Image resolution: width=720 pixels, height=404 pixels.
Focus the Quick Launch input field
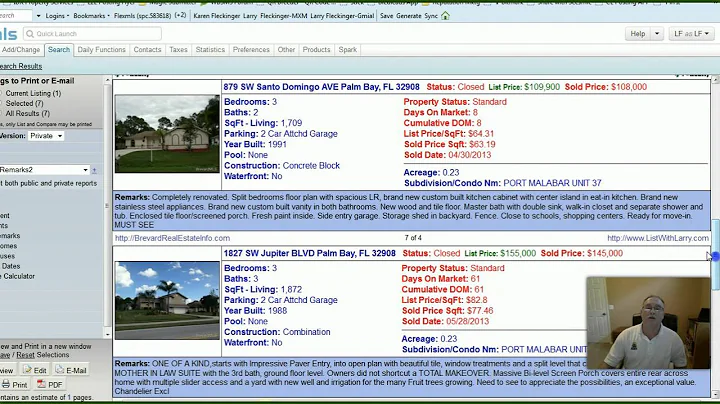tap(92, 34)
